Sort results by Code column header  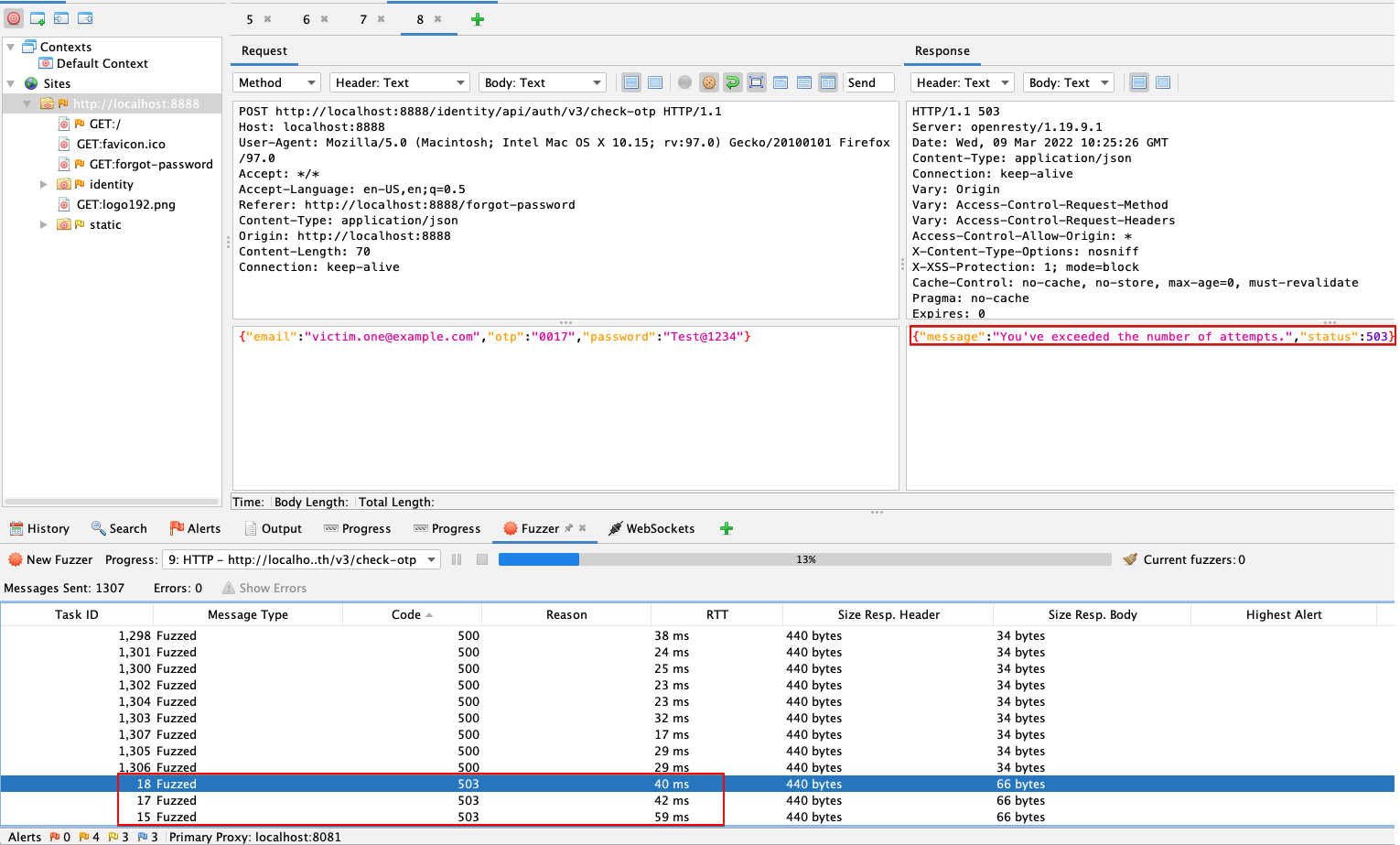tap(412, 614)
